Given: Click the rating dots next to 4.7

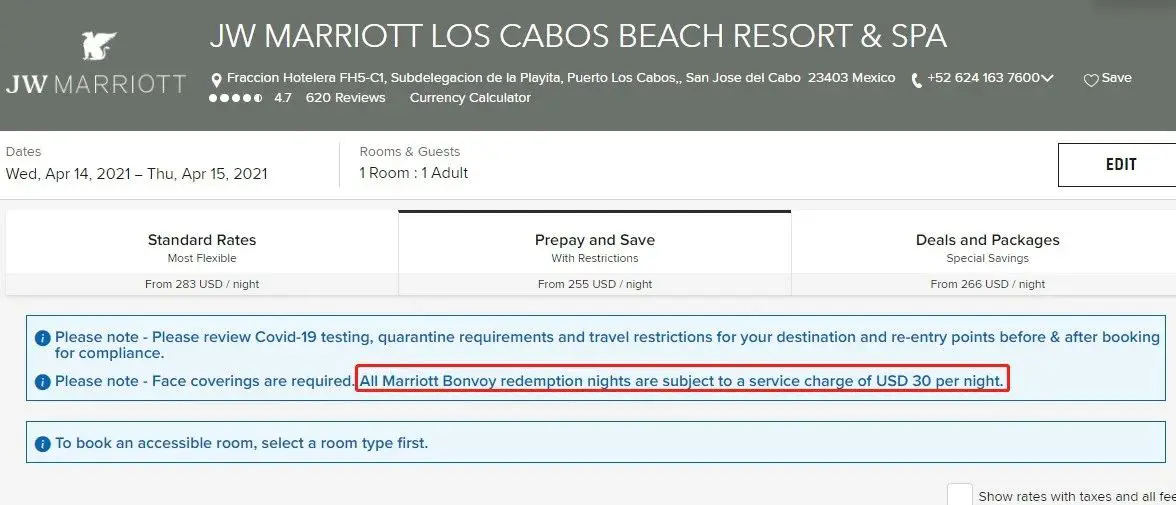Looking at the screenshot, I should [x=236, y=98].
